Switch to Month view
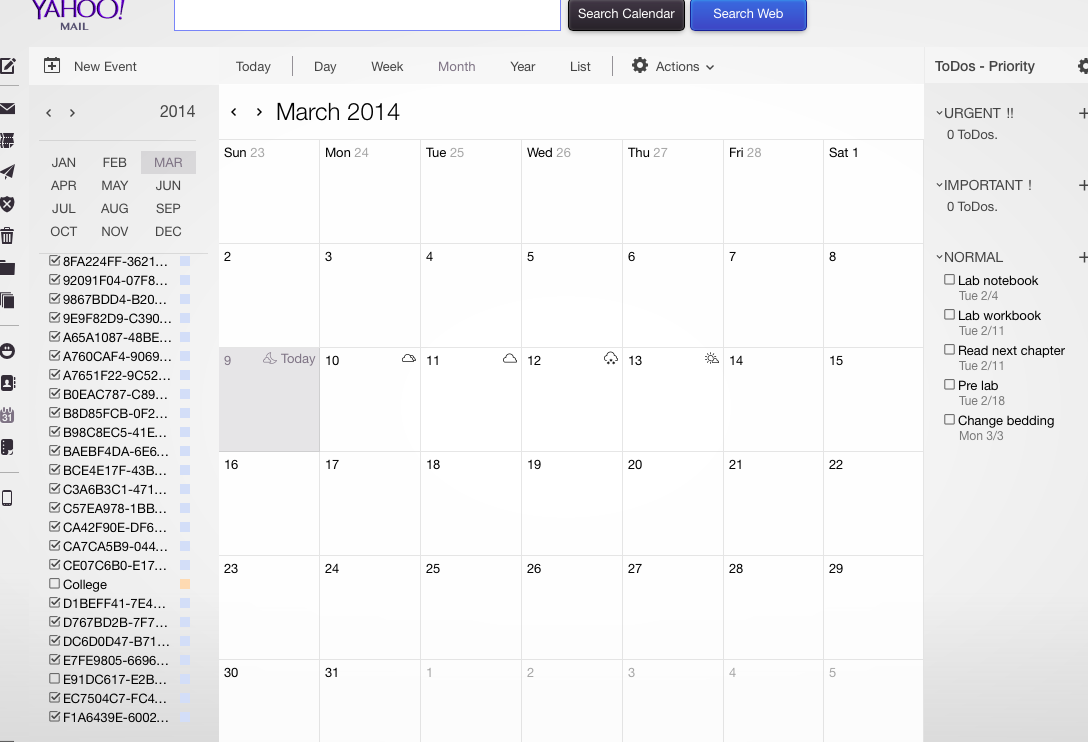1088x742 pixels. [x=457, y=67]
